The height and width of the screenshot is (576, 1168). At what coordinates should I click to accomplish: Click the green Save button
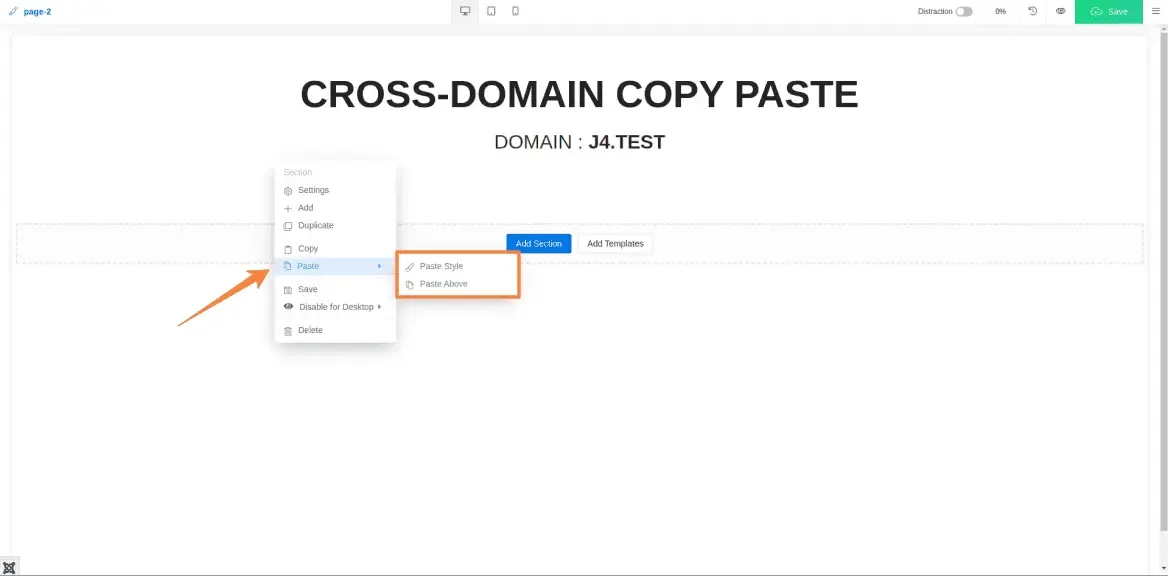[1108, 11]
